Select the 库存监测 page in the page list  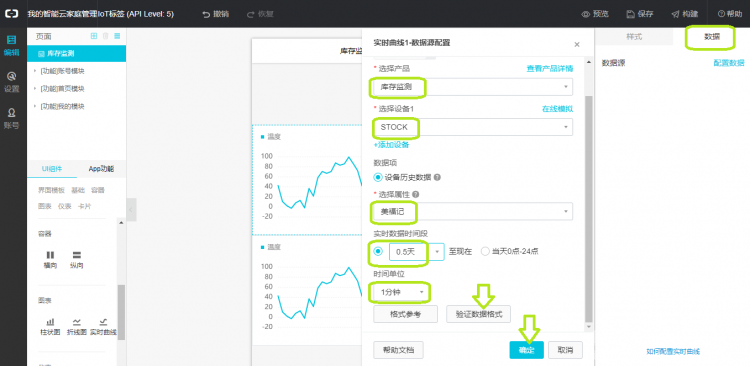pos(77,54)
